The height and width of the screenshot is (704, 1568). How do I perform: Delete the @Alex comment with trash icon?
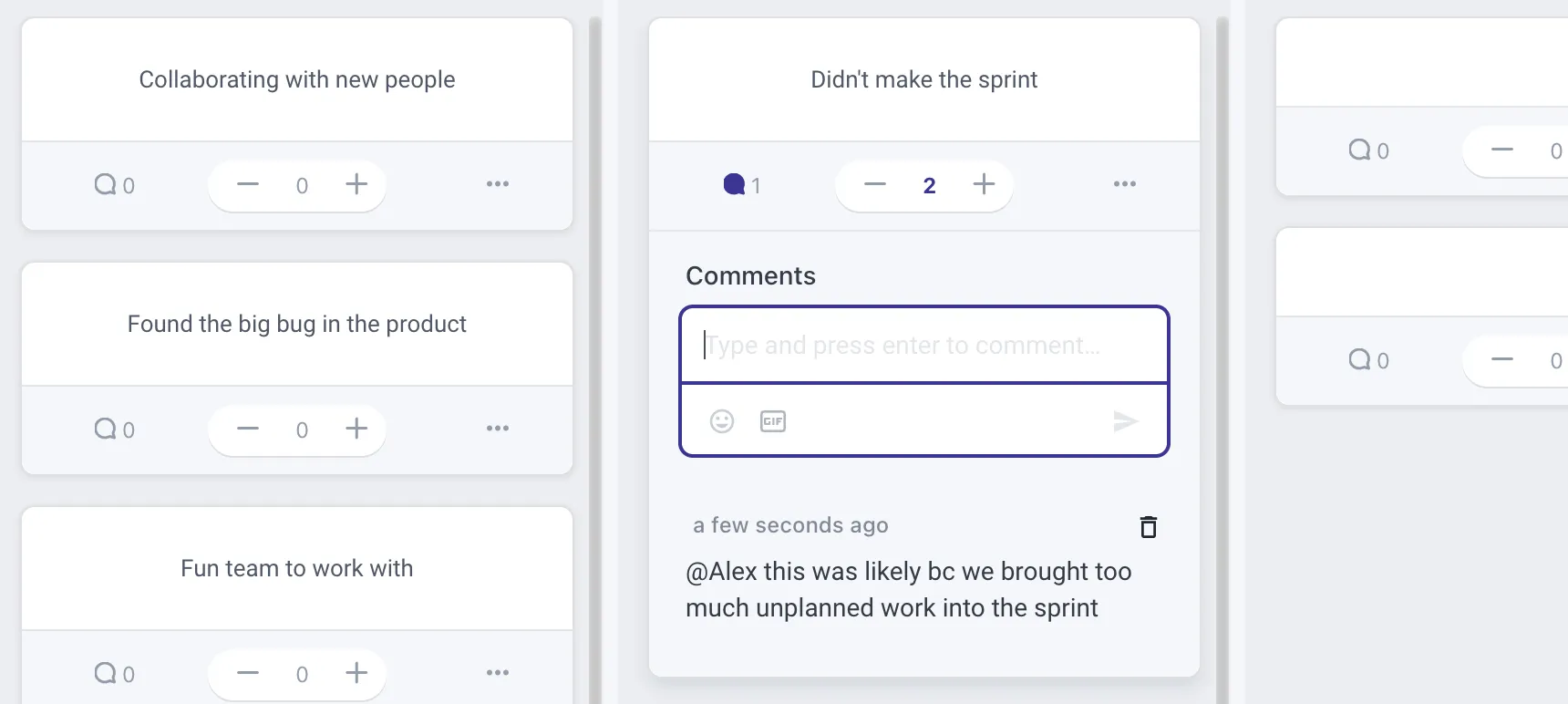[x=1148, y=527]
